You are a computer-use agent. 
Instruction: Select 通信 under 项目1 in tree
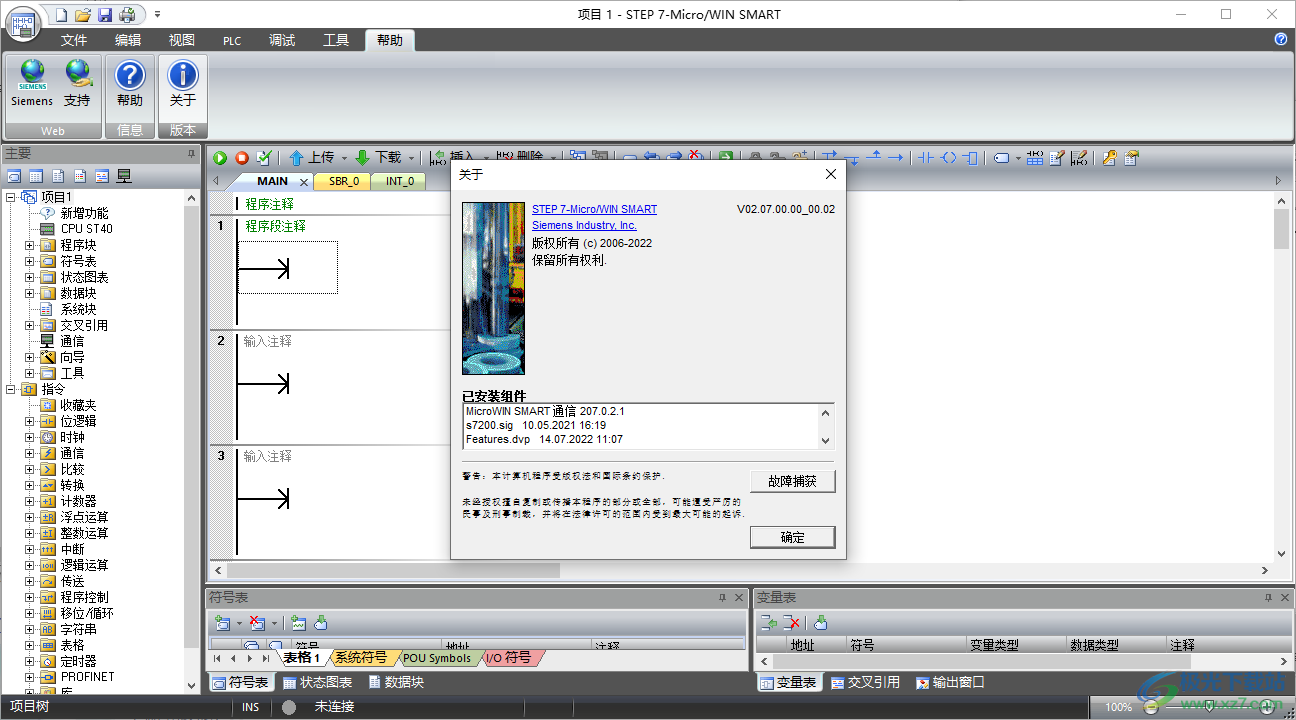(72, 341)
